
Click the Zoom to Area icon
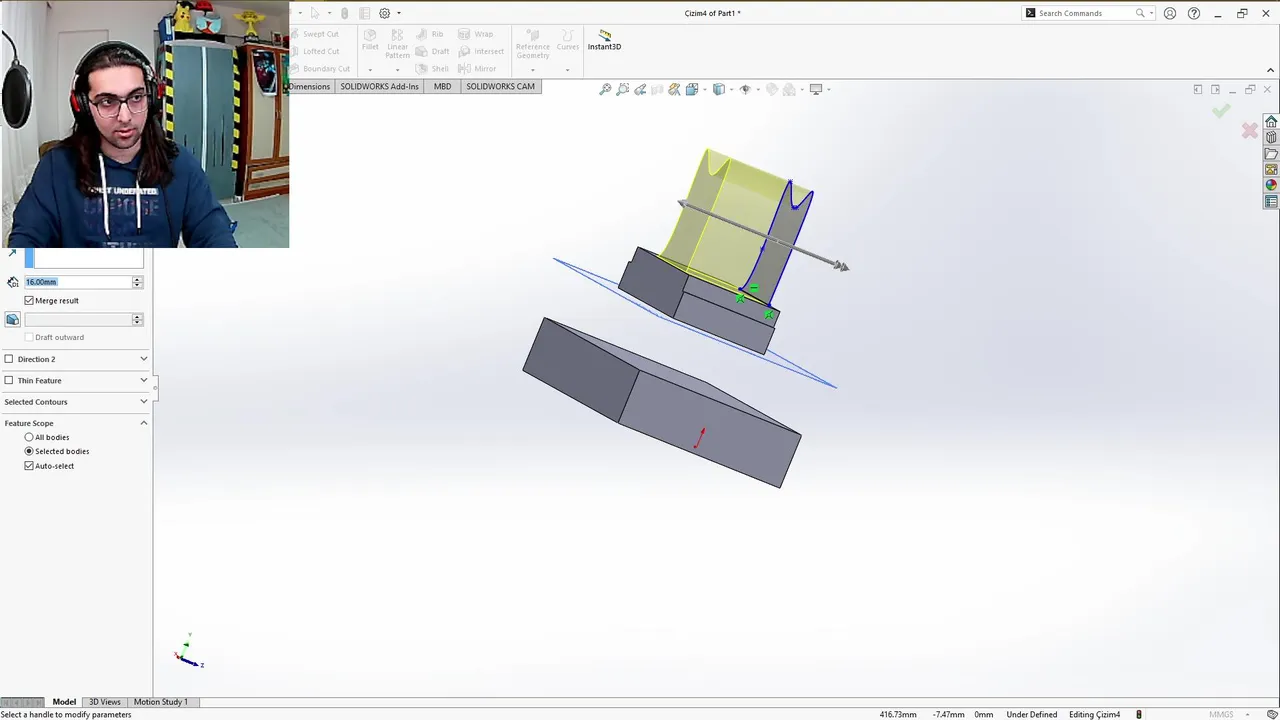(x=623, y=89)
